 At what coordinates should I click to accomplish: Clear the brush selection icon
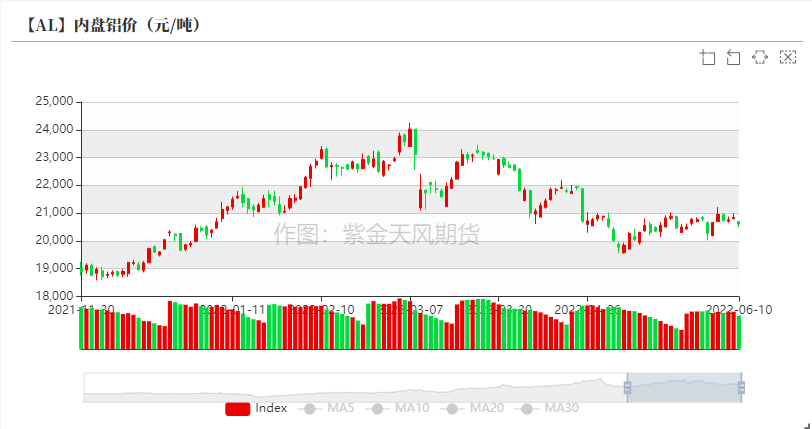[787, 57]
